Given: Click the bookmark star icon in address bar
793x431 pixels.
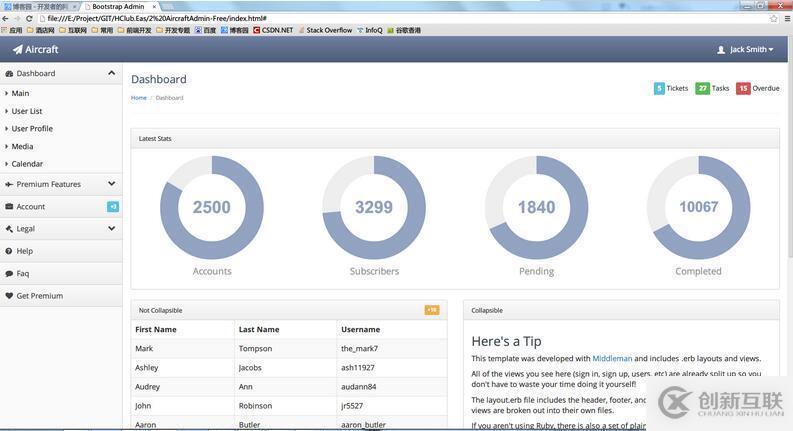Looking at the screenshot, I should [x=773, y=18].
